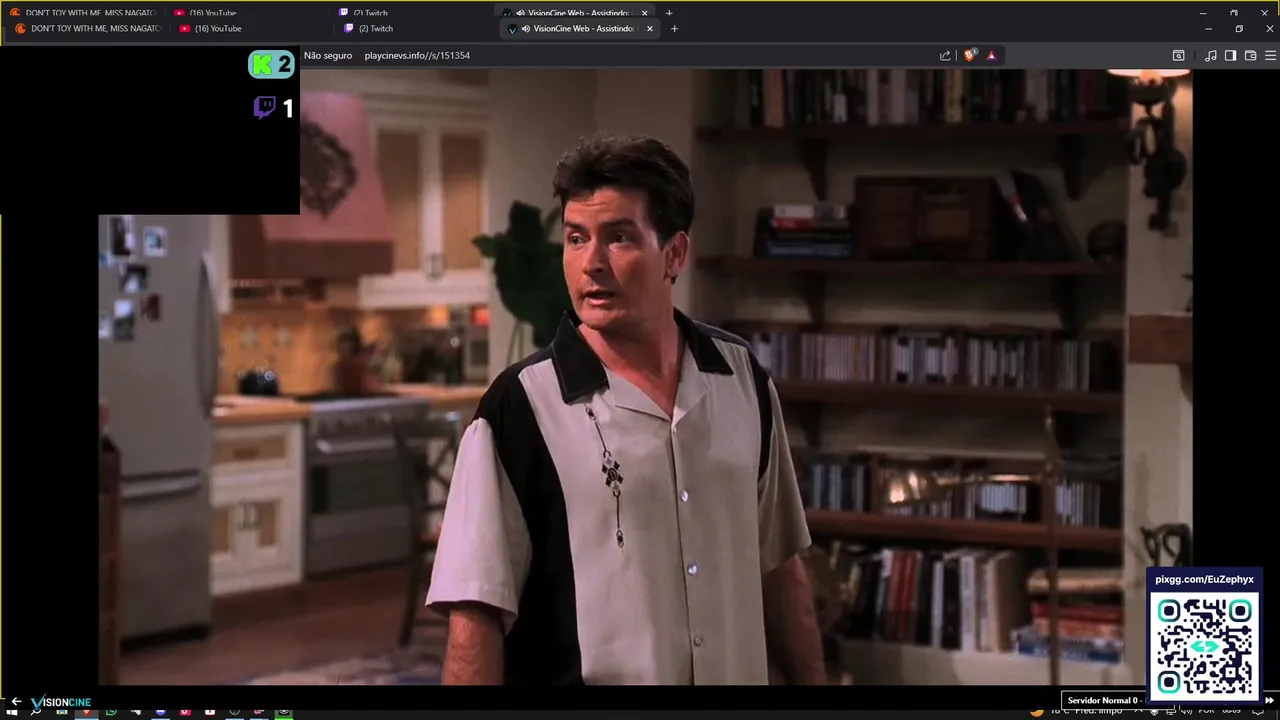The image size is (1280, 720).
Task: Open a new browser tab
Action: click(674, 29)
